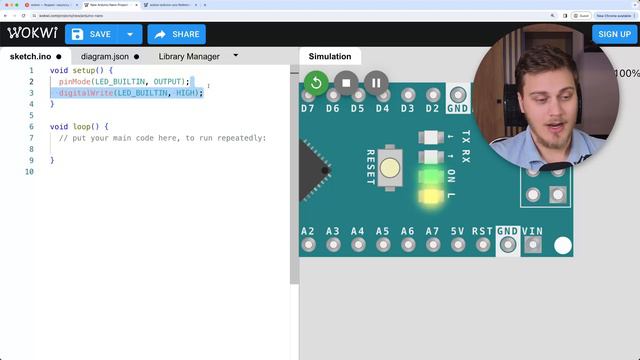Click the '// put your main code here' comment

click(162, 138)
